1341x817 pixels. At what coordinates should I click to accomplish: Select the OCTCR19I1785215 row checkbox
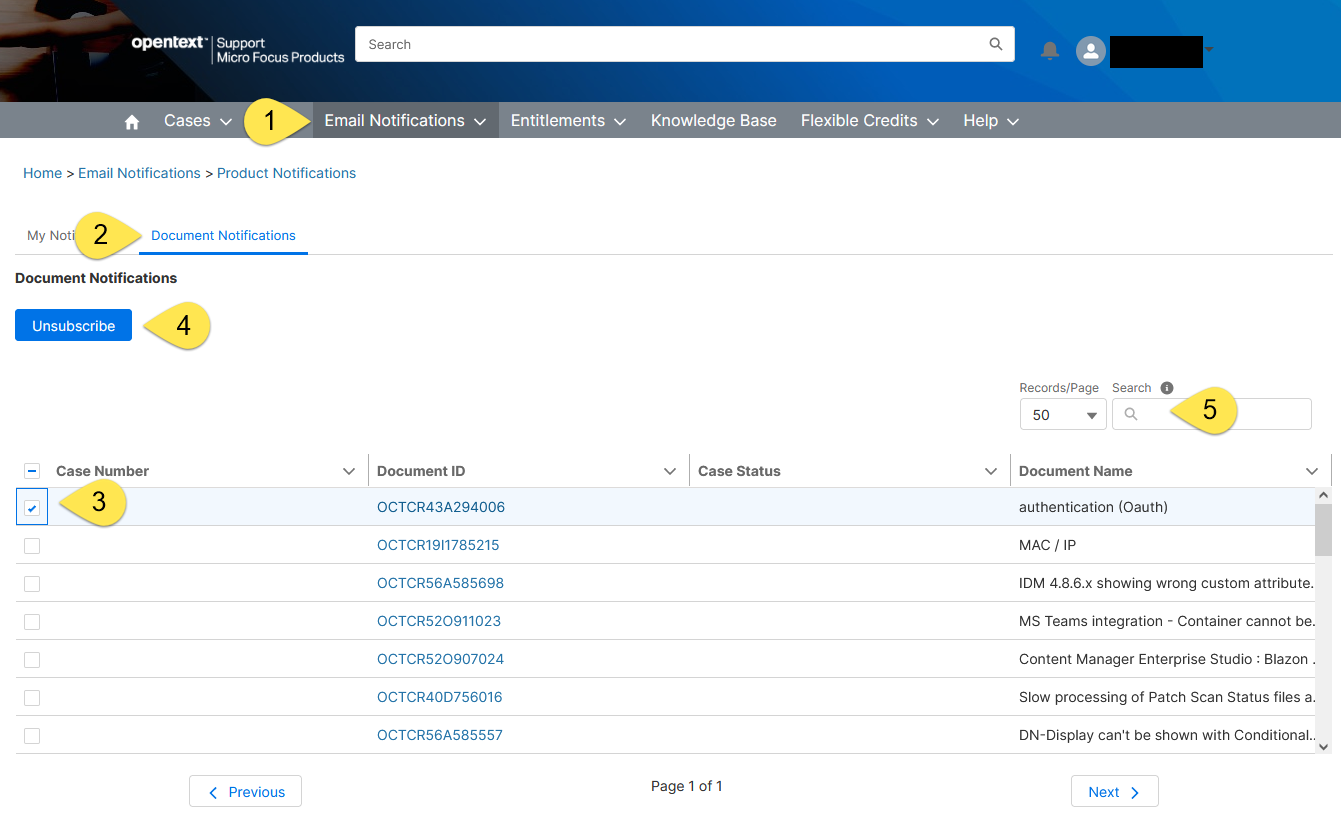[x=32, y=546]
